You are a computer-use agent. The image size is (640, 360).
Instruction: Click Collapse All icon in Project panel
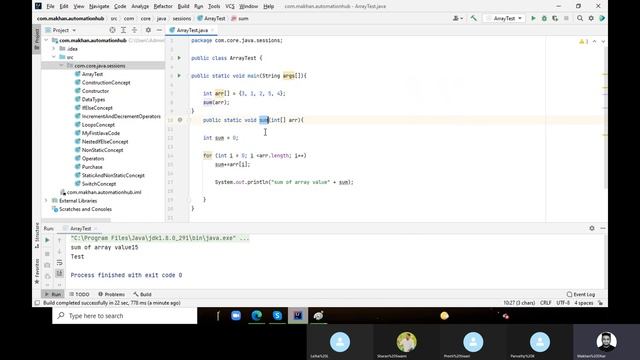(x=134, y=30)
